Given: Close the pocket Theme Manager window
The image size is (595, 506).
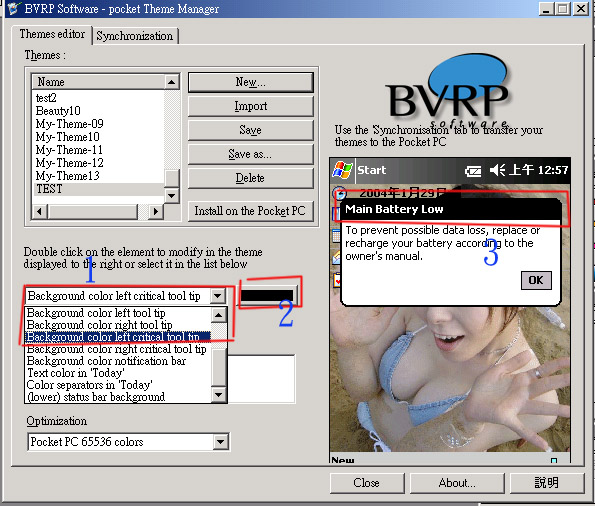Looking at the screenshot, I should pyautogui.click(x=581, y=8).
